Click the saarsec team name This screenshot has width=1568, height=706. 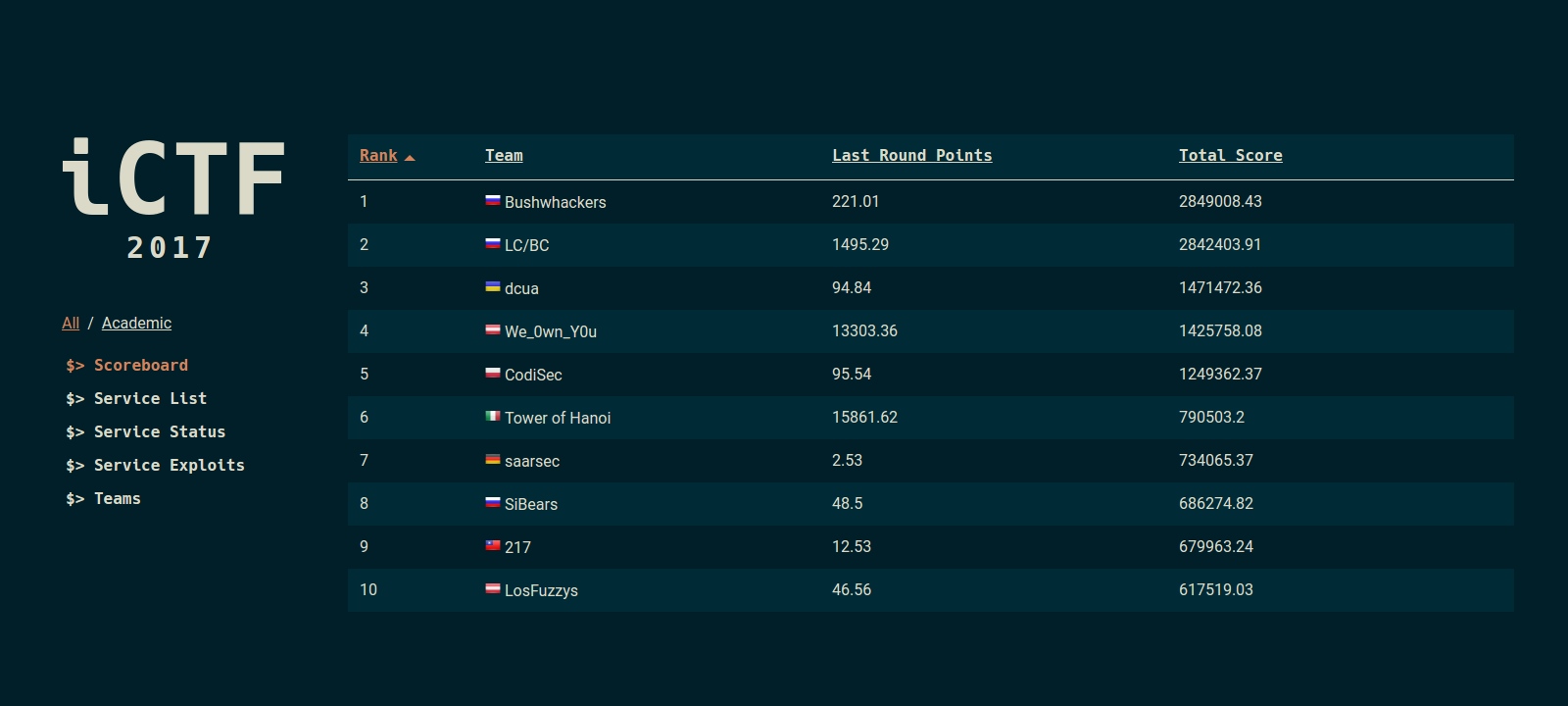[532, 461]
